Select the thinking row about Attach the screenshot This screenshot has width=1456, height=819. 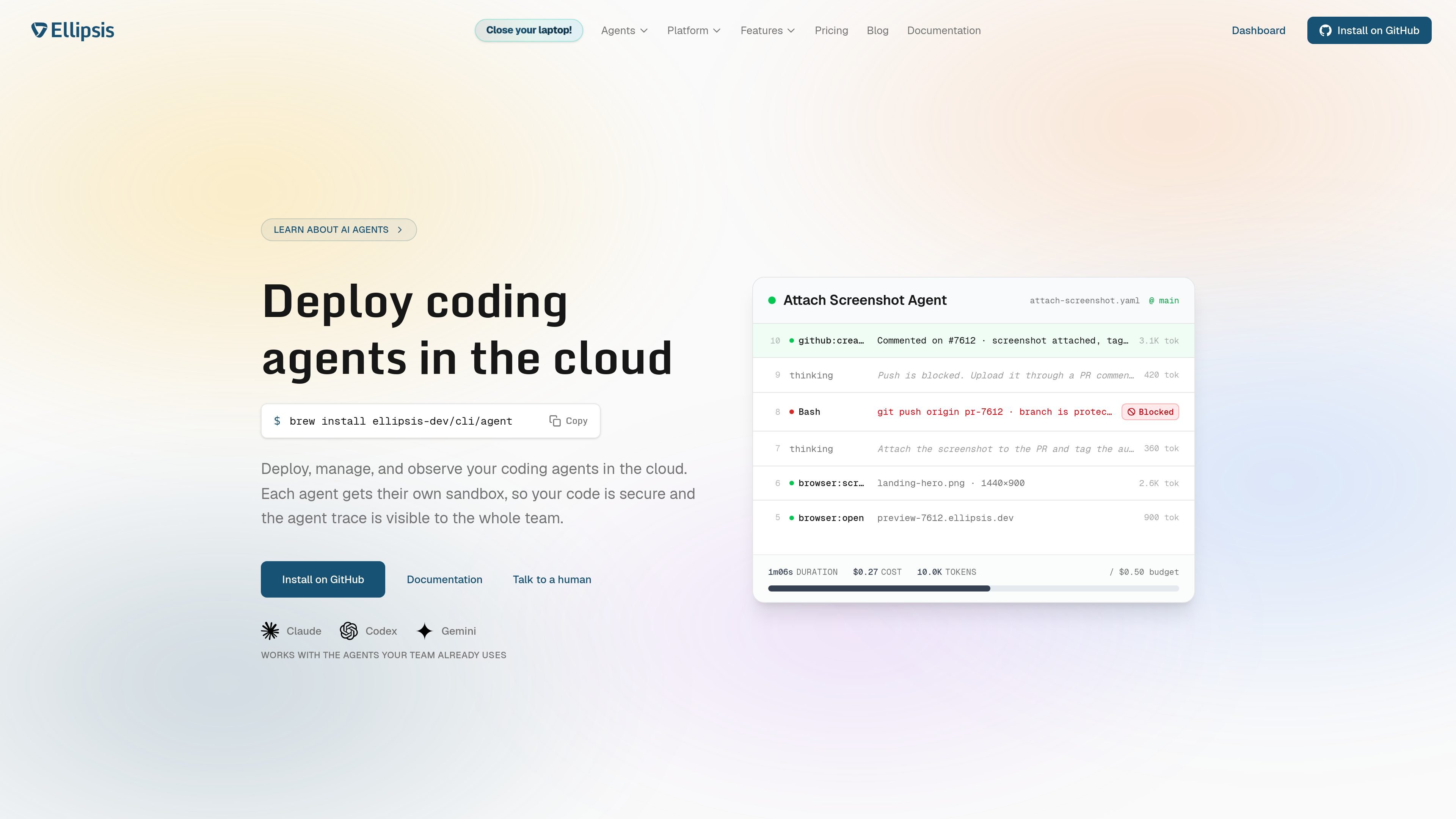point(973,449)
